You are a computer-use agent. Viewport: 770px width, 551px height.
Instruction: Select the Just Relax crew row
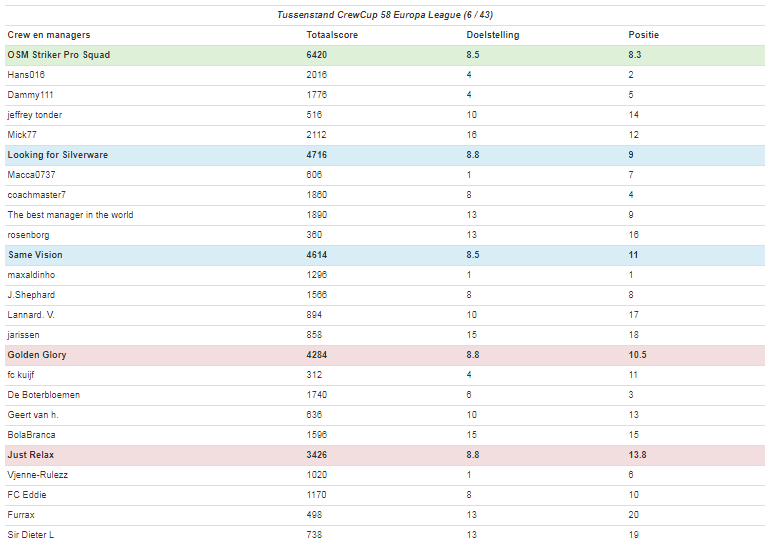pyautogui.click(x=31, y=455)
